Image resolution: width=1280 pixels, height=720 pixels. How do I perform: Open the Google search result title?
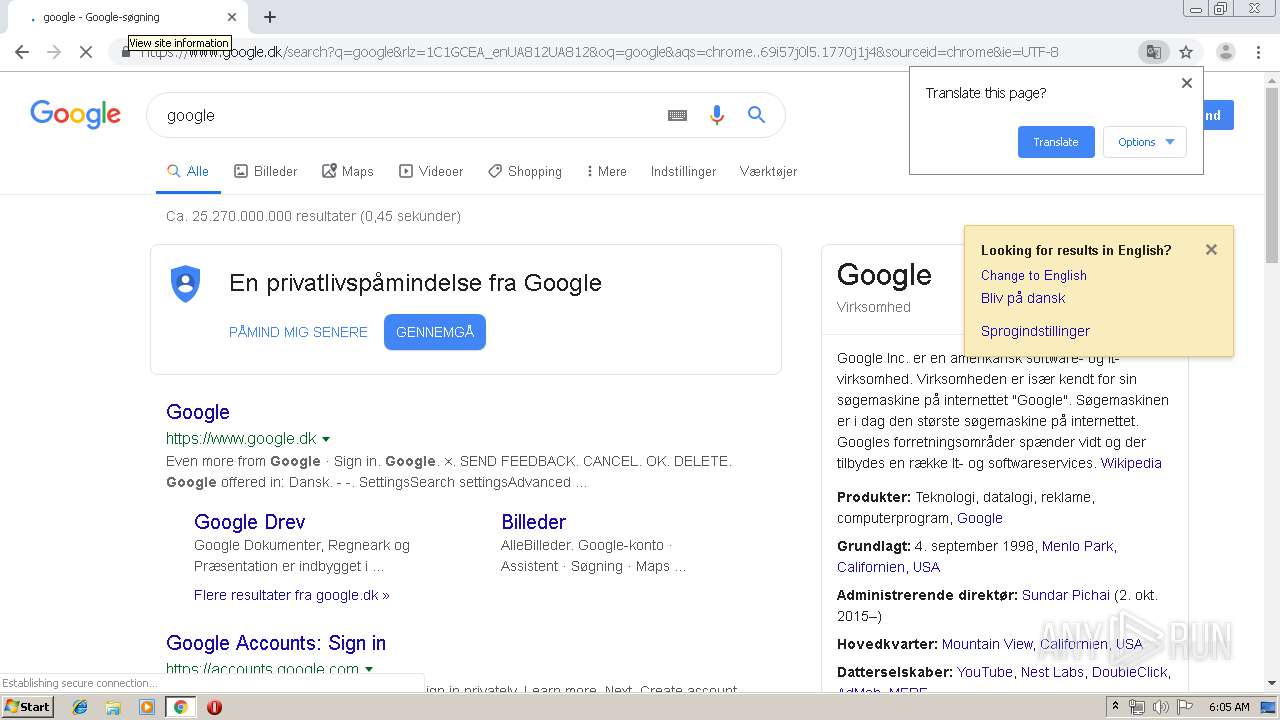pos(198,412)
